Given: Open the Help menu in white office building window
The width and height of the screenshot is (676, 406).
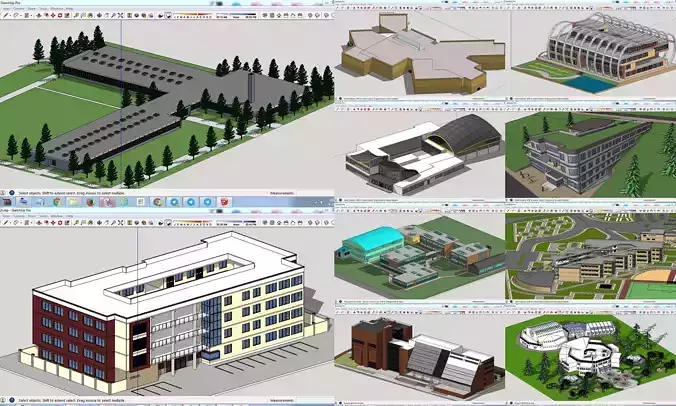Looking at the screenshot, I should pos(69,215).
